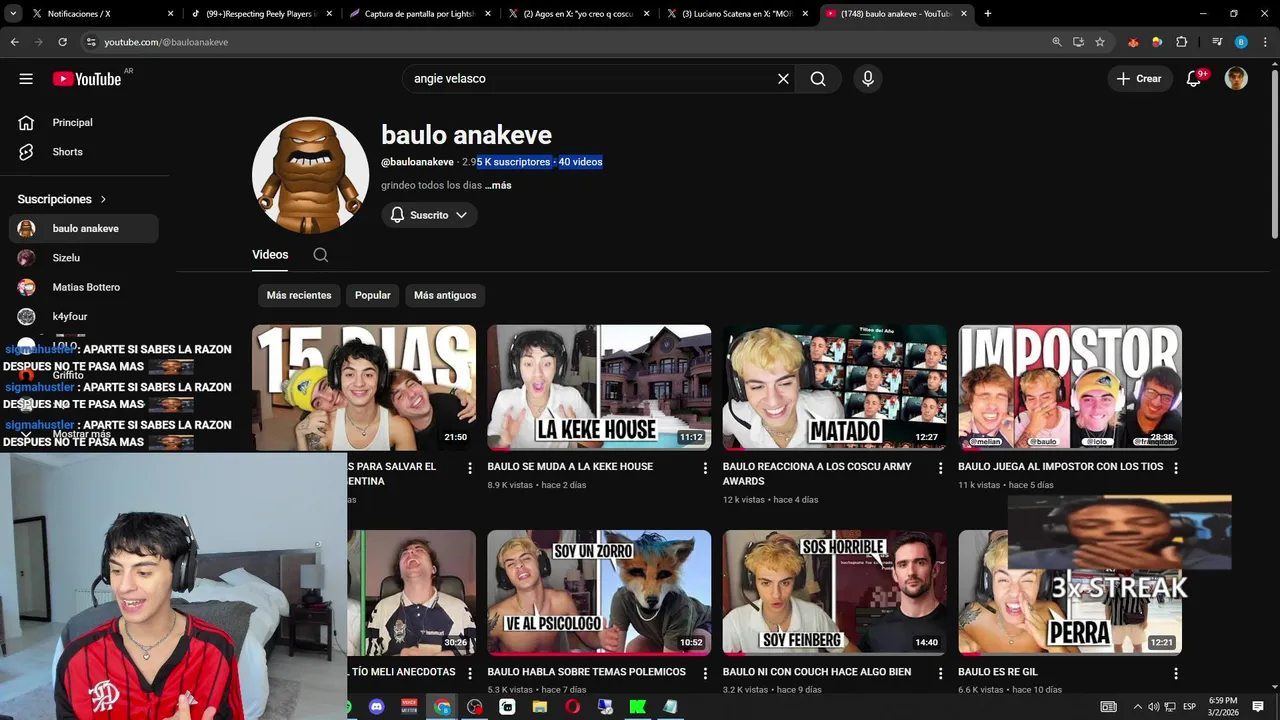Image resolution: width=1280 pixels, height=720 pixels.
Task: Open options for BAULO NI CON COUCH video
Action: [940, 674]
